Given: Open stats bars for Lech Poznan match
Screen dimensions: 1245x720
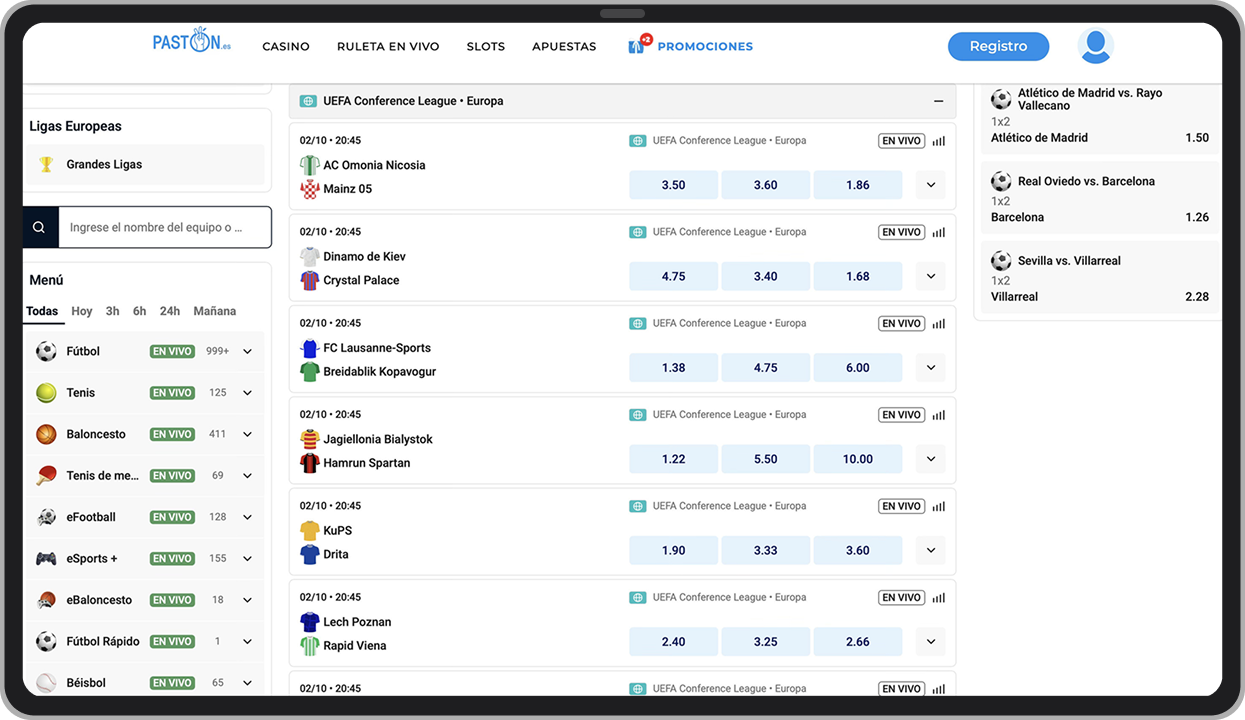Looking at the screenshot, I should [x=938, y=597].
